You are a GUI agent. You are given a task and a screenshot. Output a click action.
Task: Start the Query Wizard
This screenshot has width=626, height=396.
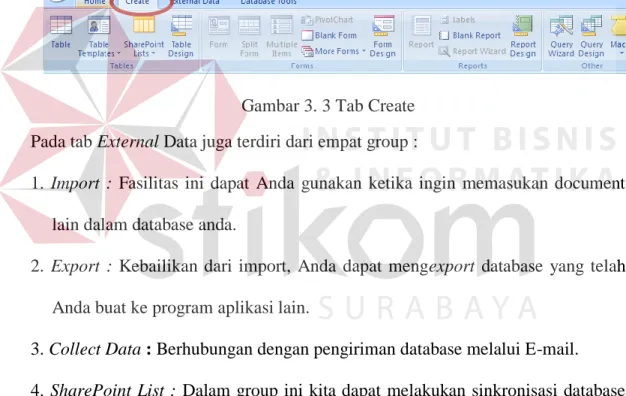click(561, 36)
